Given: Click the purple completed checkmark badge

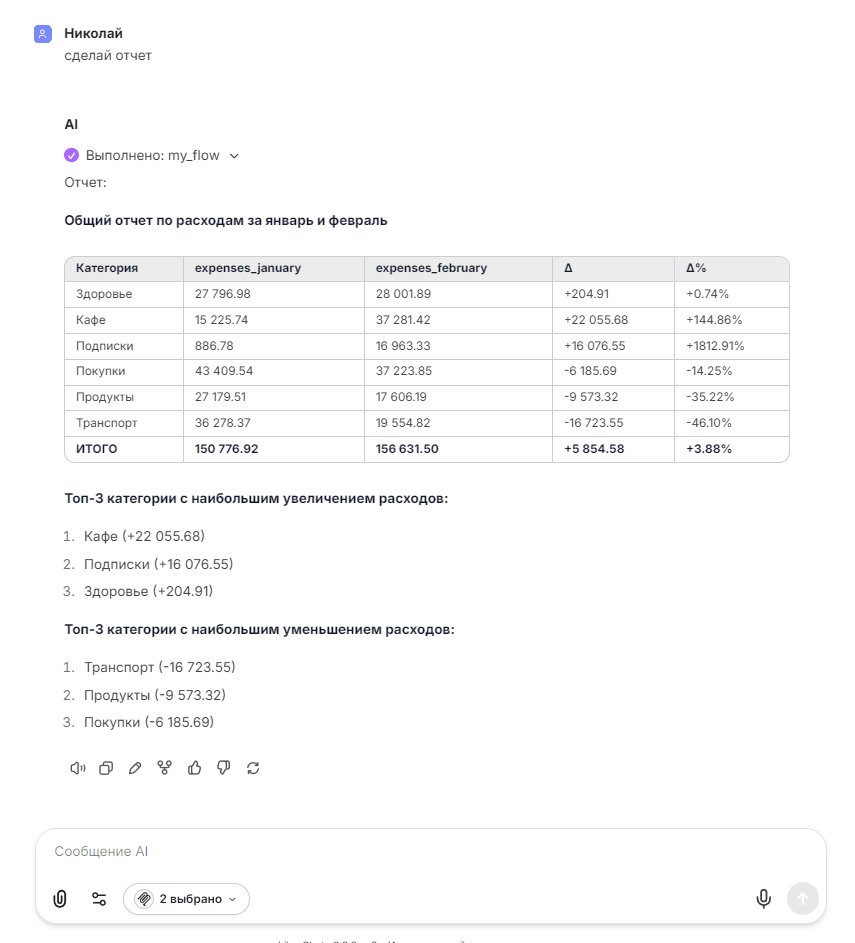Looking at the screenshot, I should pos(71,155).
